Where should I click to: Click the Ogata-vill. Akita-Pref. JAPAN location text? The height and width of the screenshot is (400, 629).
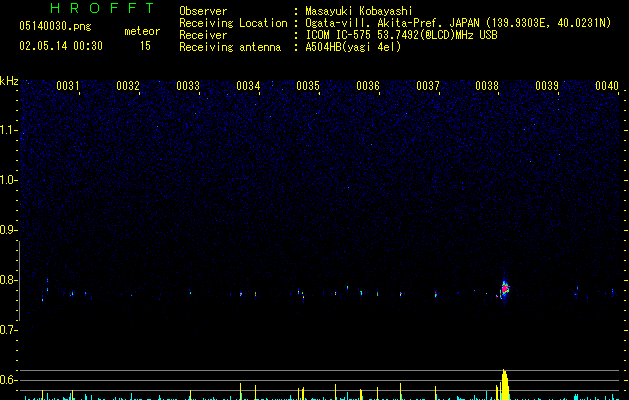point(458,23)
